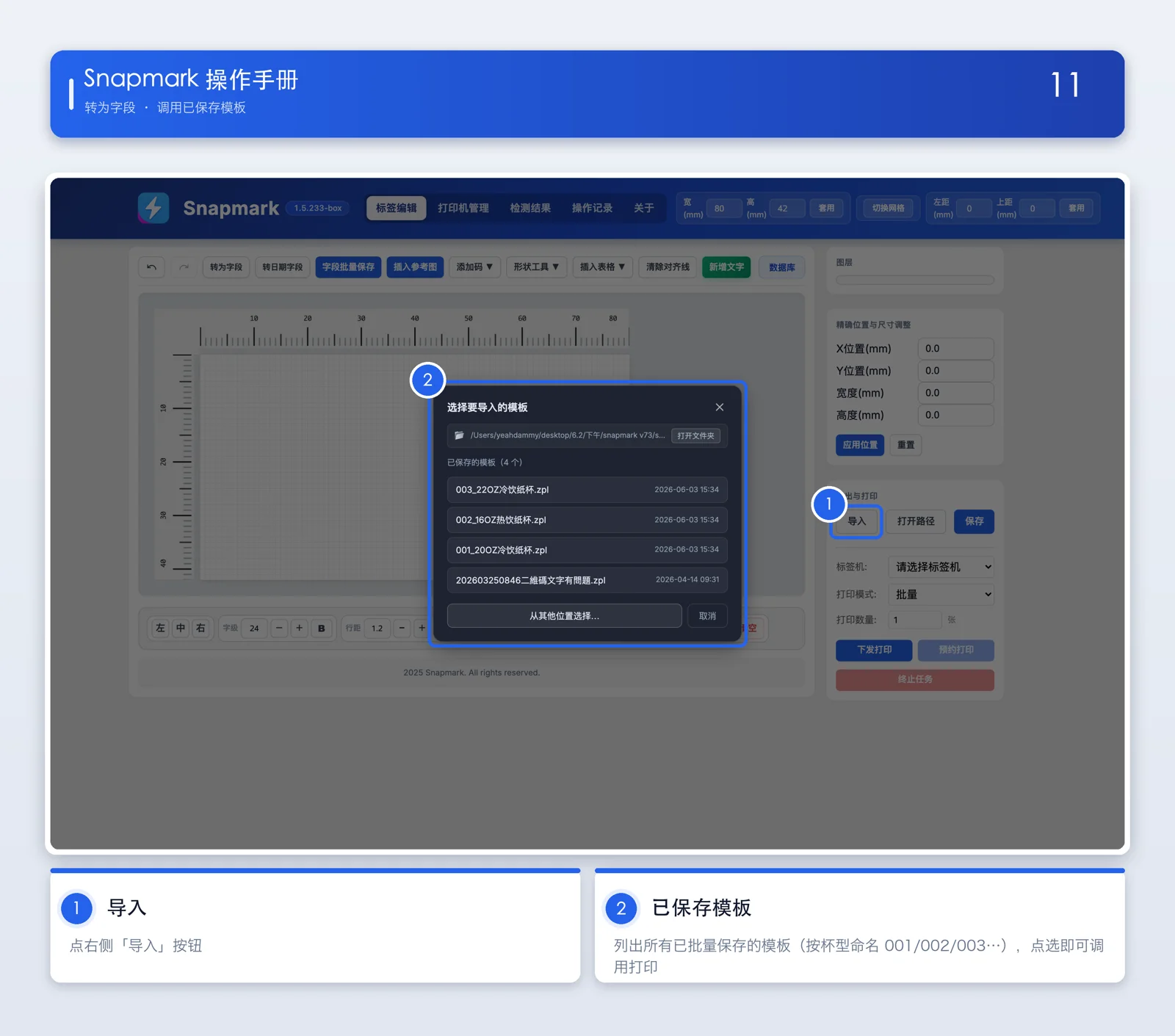The height and width of the screenshot is (1036, 1175).
Task: Click the 打开文件夹 button in the dialog
Action: pos(695,436)
